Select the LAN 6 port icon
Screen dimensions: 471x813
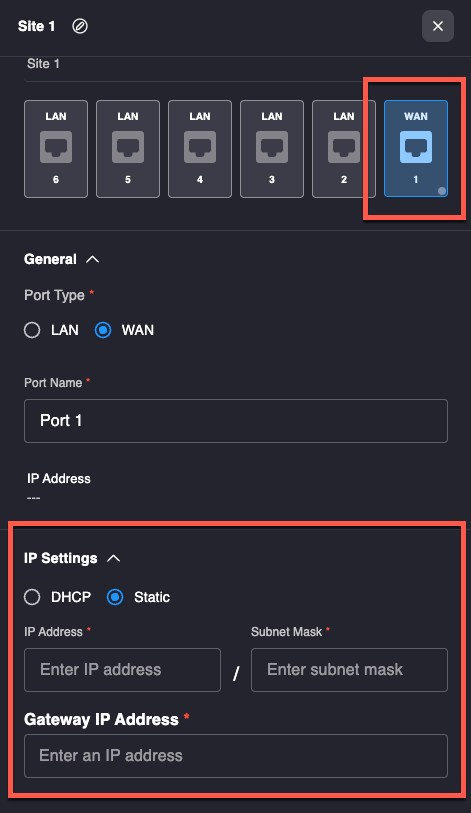point(56,148)
